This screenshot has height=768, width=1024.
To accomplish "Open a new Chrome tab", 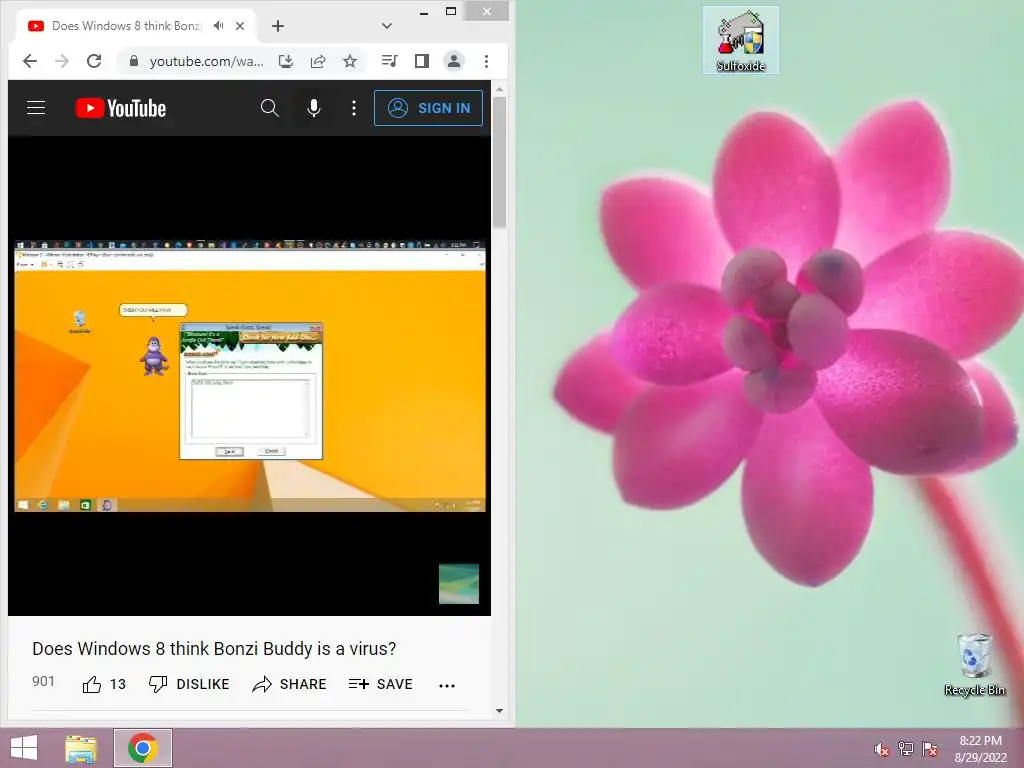I will pos(278,26).
